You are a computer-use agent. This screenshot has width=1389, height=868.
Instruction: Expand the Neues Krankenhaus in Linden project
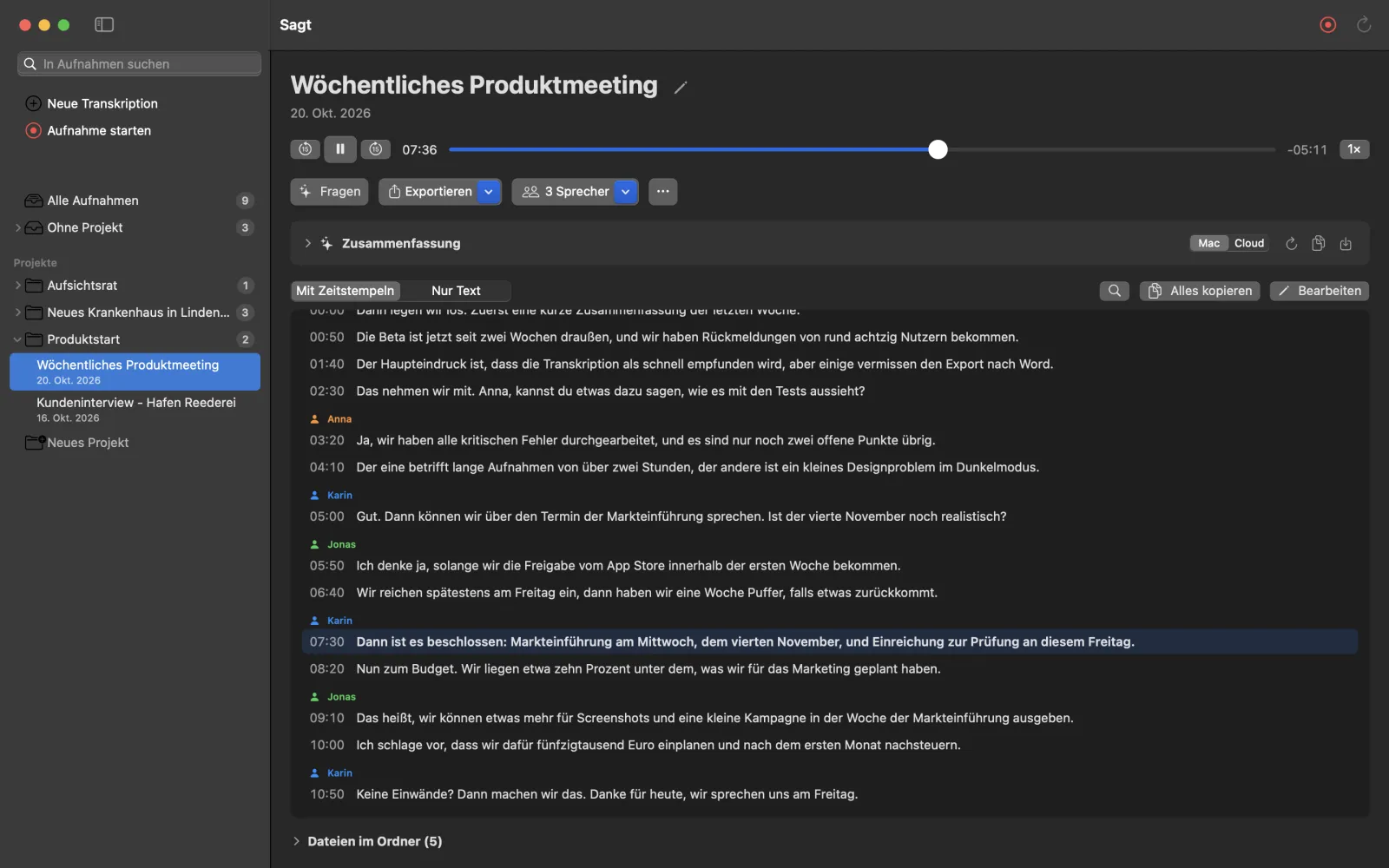[x=17, y=312]
